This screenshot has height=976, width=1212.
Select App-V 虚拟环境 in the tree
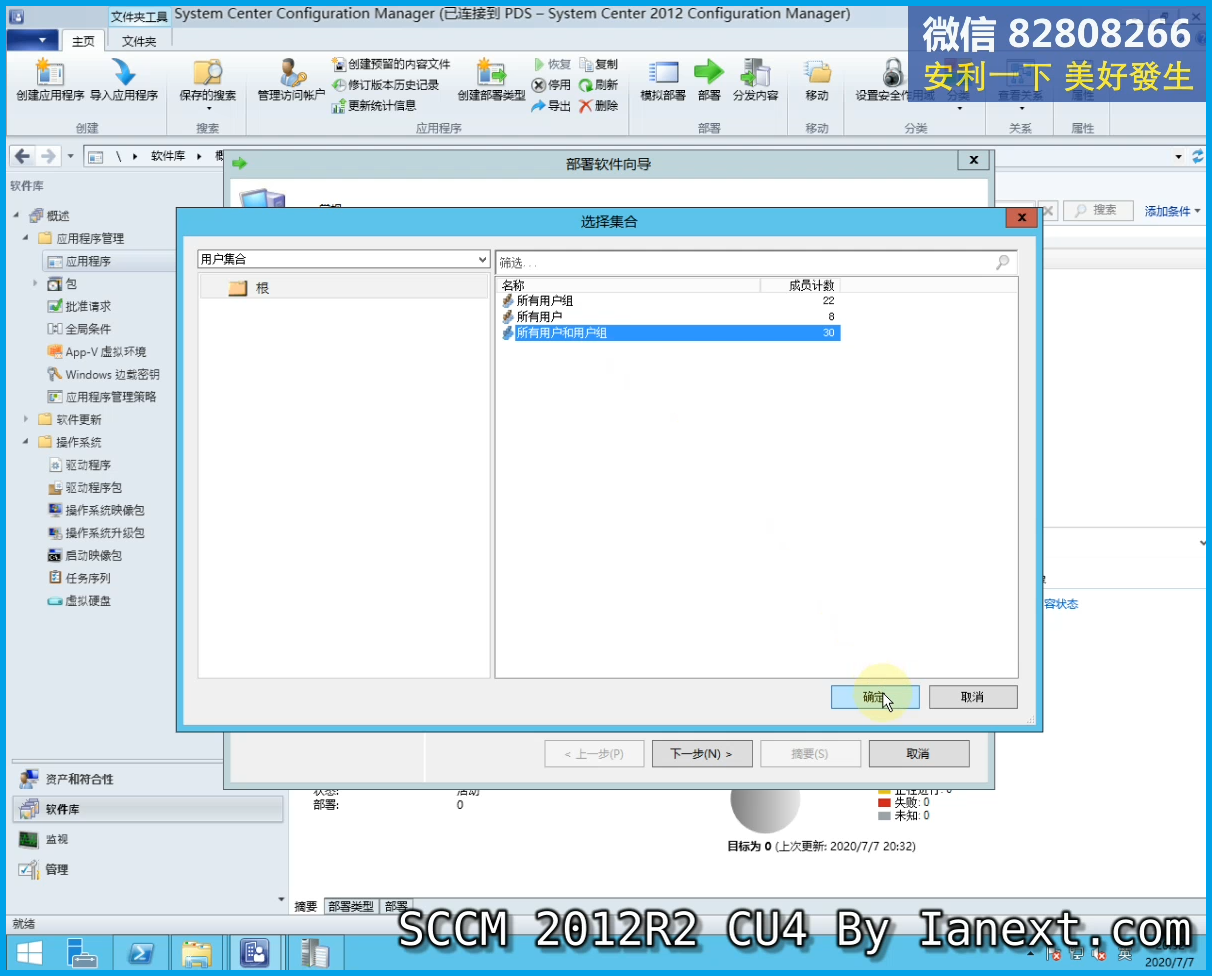[97, 352]
